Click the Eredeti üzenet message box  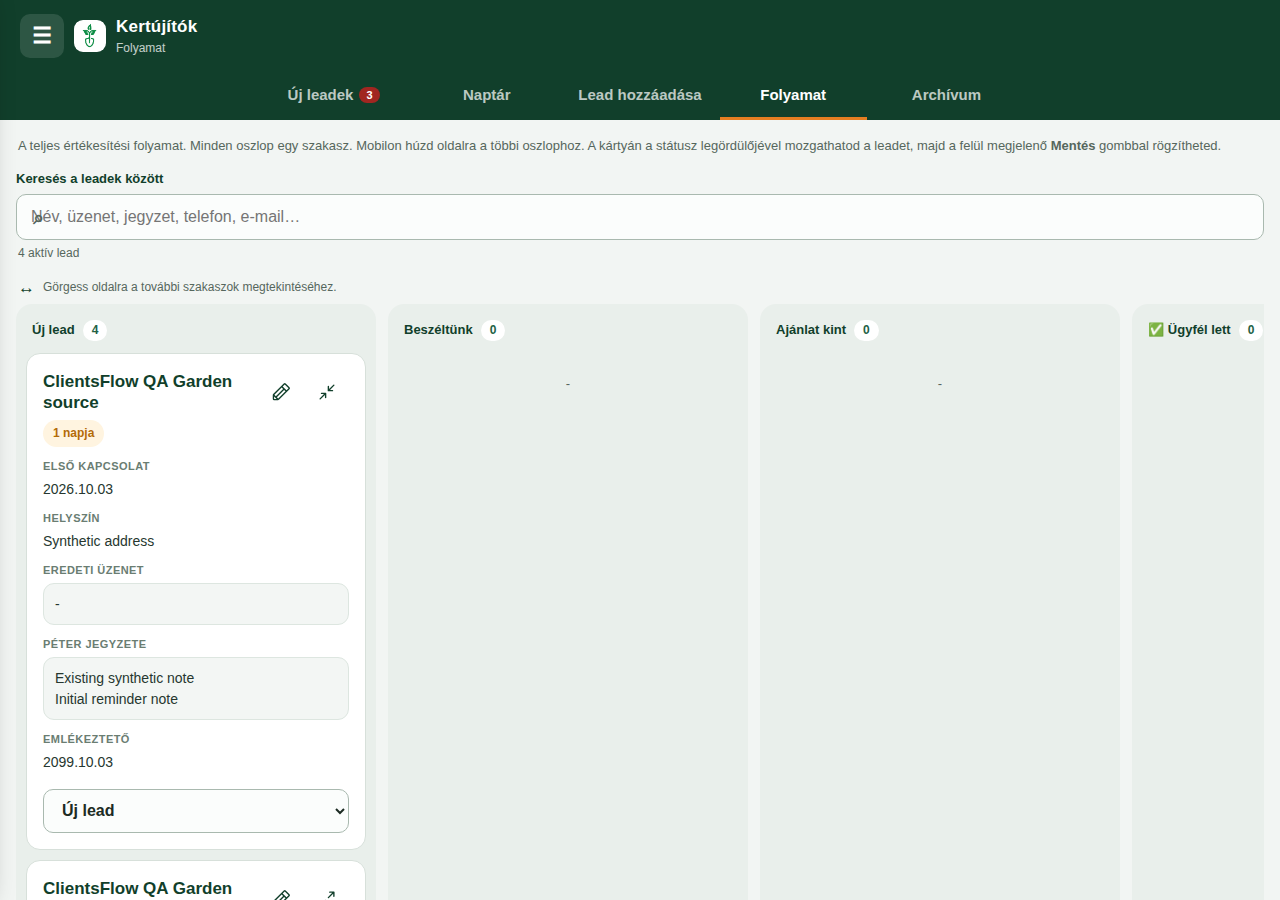pos(196,604)
